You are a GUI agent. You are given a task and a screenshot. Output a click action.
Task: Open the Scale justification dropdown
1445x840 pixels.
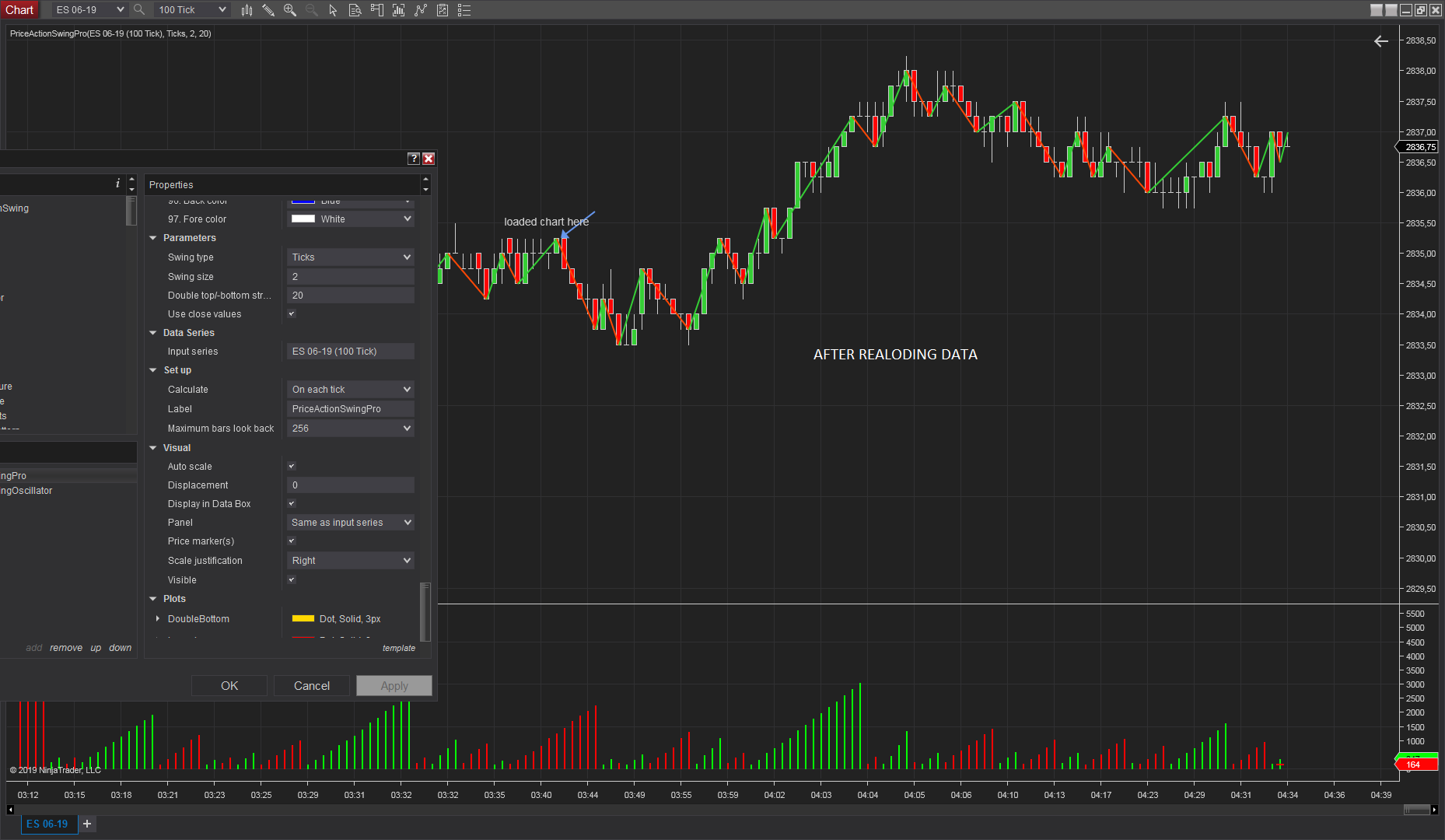click(351, 561)
